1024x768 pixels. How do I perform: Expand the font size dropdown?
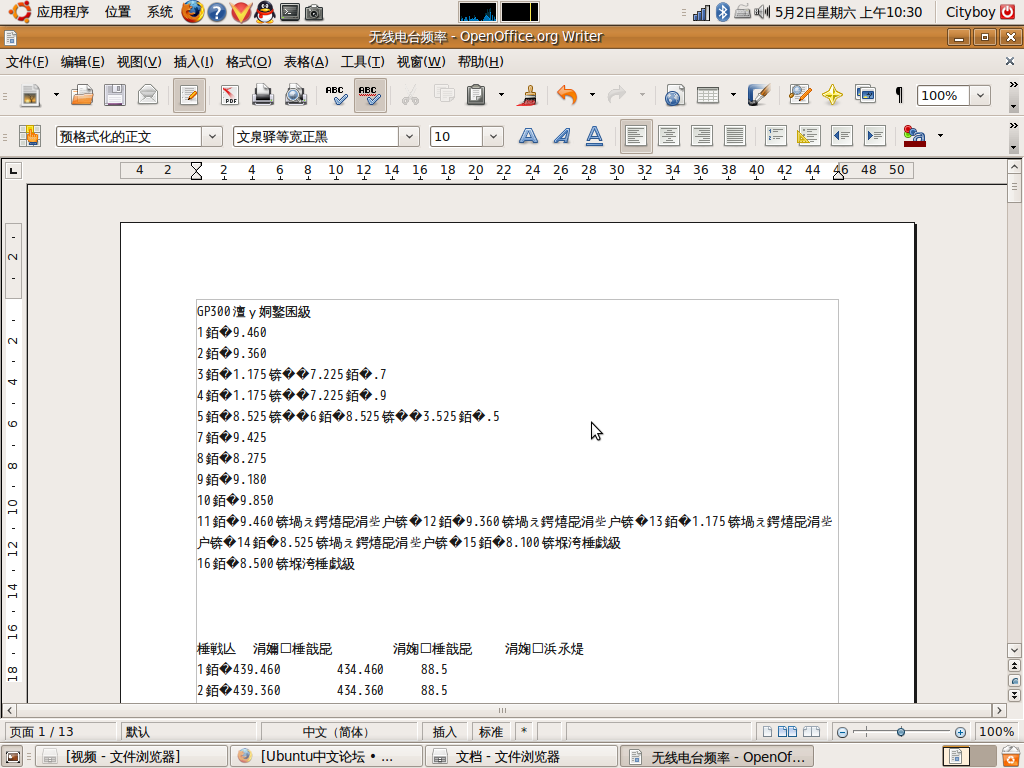coord(493,136)
